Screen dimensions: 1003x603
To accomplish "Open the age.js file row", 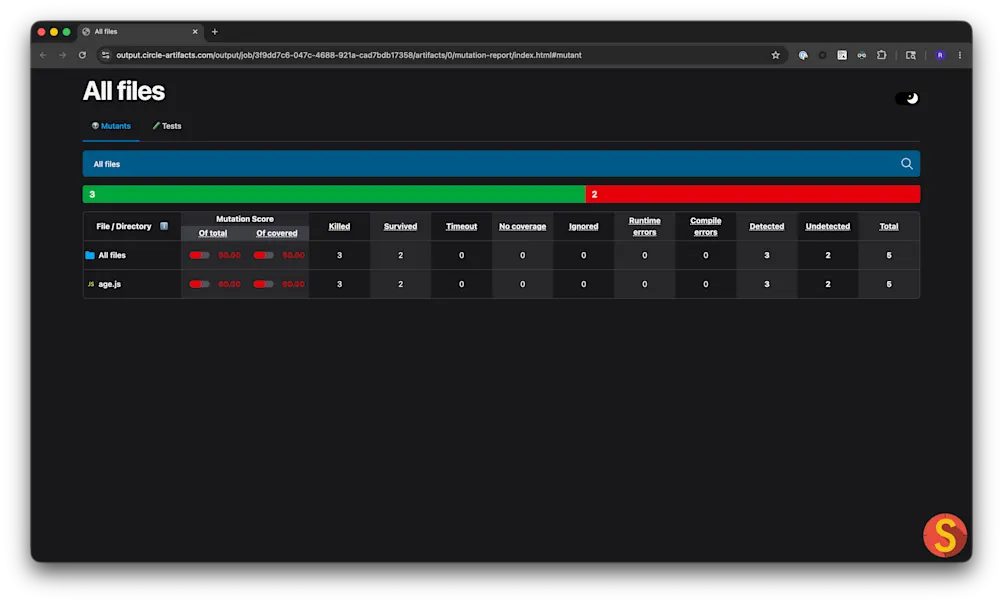I will pyautogui.click(x=109, y=284).
